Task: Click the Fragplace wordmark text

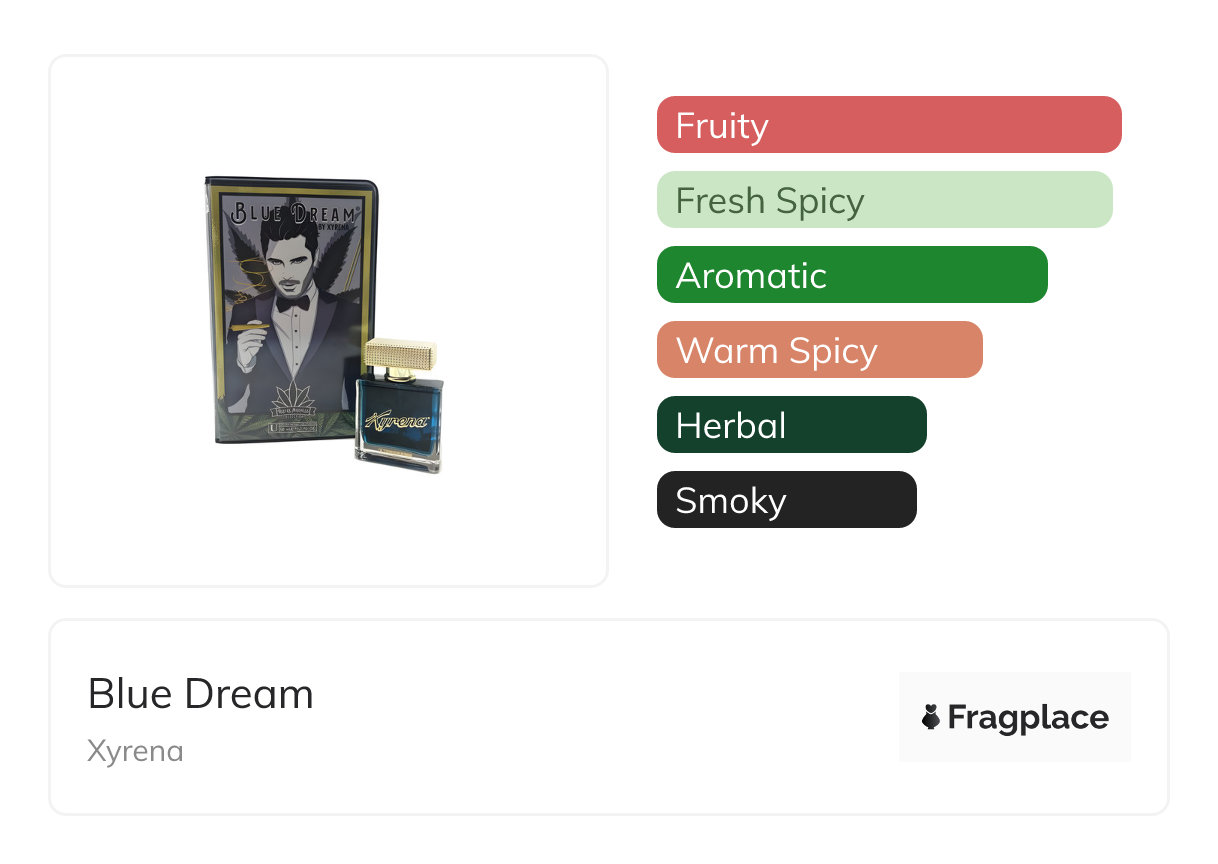Action: pyautogui.click(x=1028, y=717)
